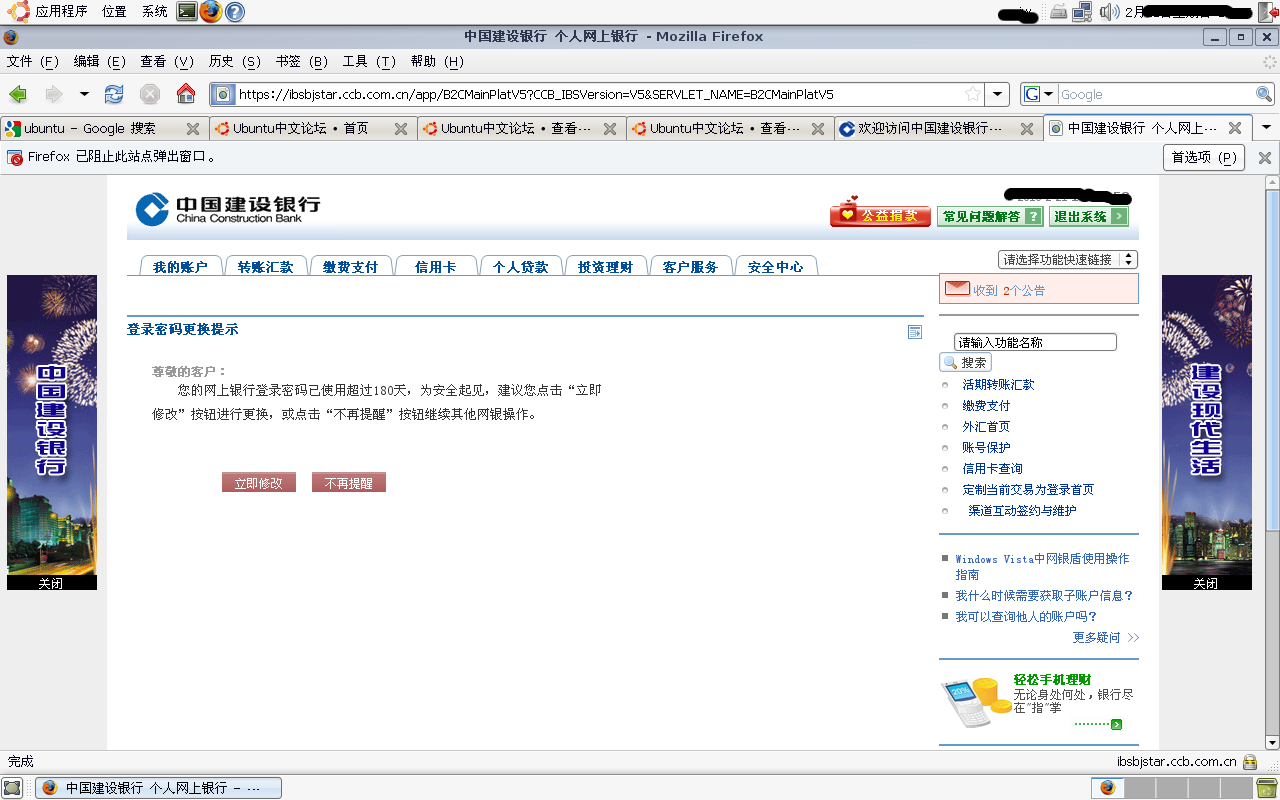Click the 常见问题解答 button
This screenshot has width=1280, height=800.
(990, 216)
